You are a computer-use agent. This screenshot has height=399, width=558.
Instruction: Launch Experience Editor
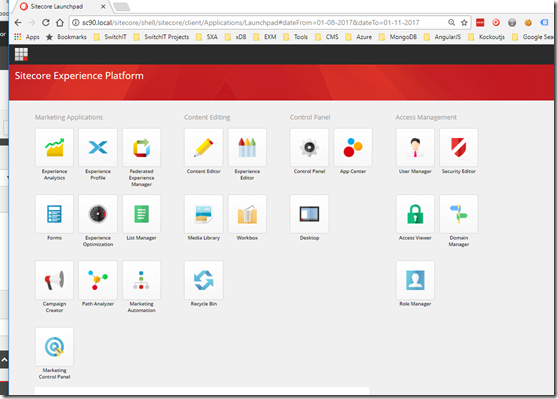247,148
